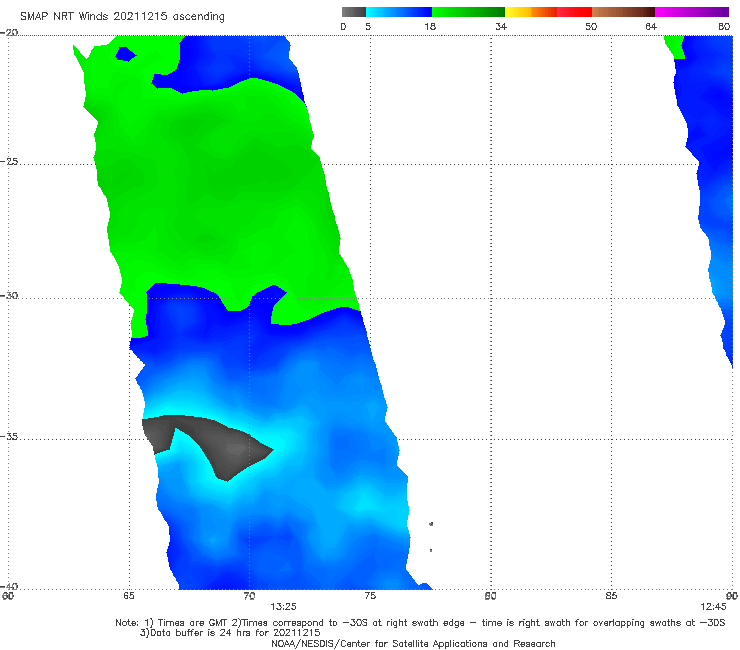Pick the brown segment of the colorbar

(x=623, y=12)
